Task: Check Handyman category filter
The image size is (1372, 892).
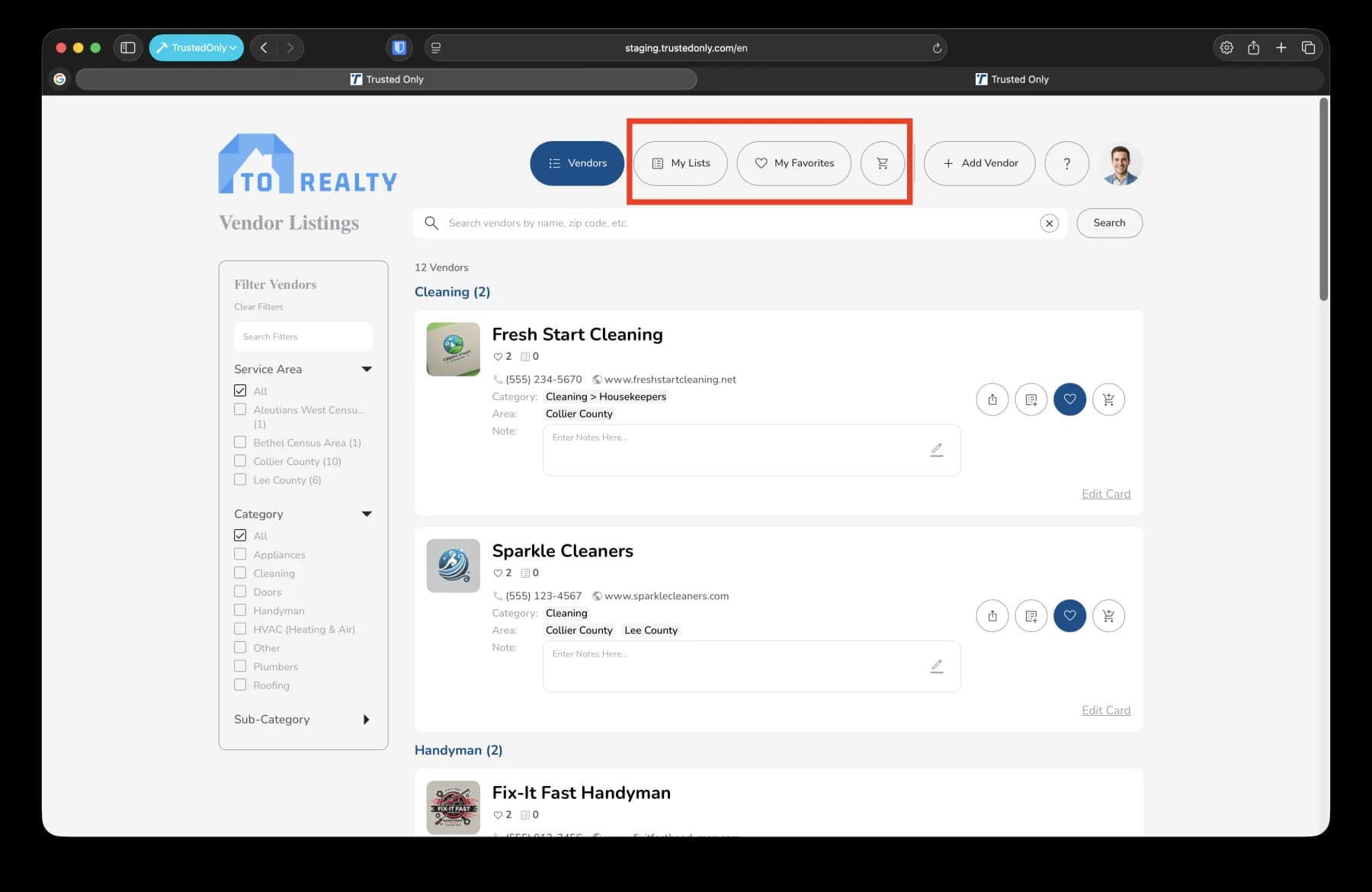Action: [x=240, y=610]
